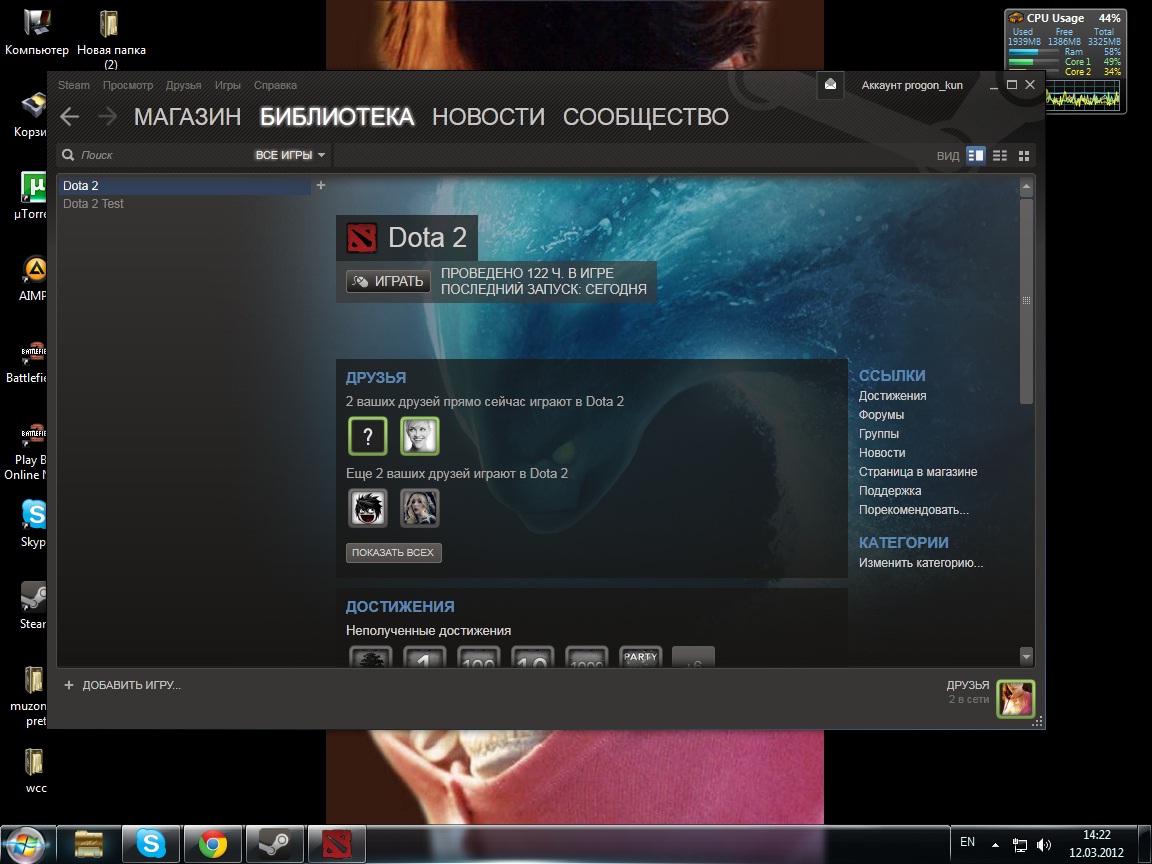Go to the БИБЛИОТЕКА tab
The width and height of the screenshot is (1152, 864).
pyautogui.click(x=337, y=117)
